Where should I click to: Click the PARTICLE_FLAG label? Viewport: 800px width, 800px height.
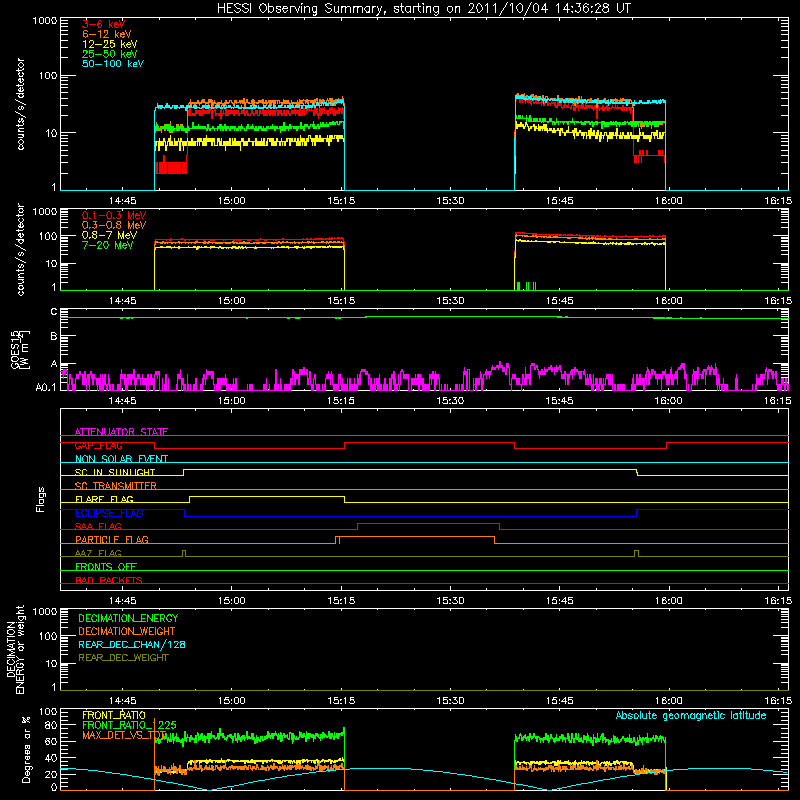112,539
